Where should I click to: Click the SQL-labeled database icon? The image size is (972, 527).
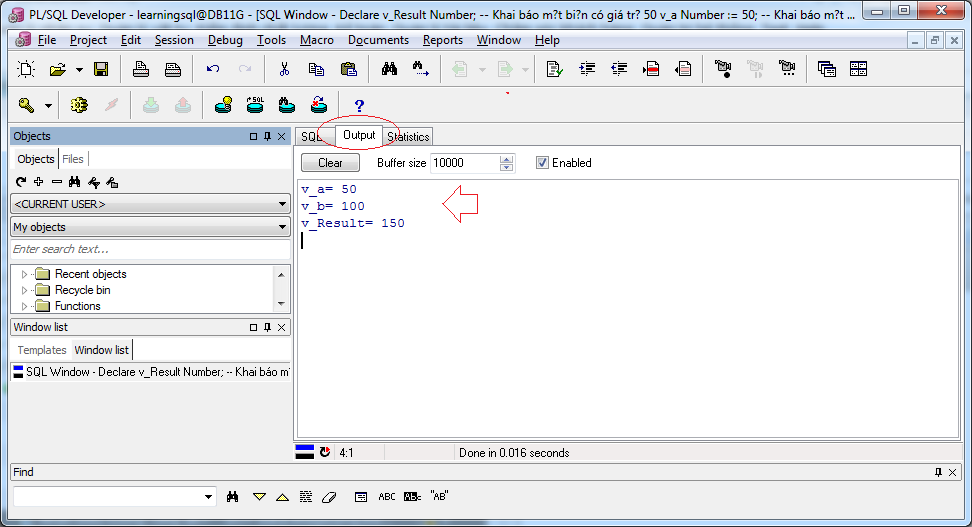(x=255, y=105)
